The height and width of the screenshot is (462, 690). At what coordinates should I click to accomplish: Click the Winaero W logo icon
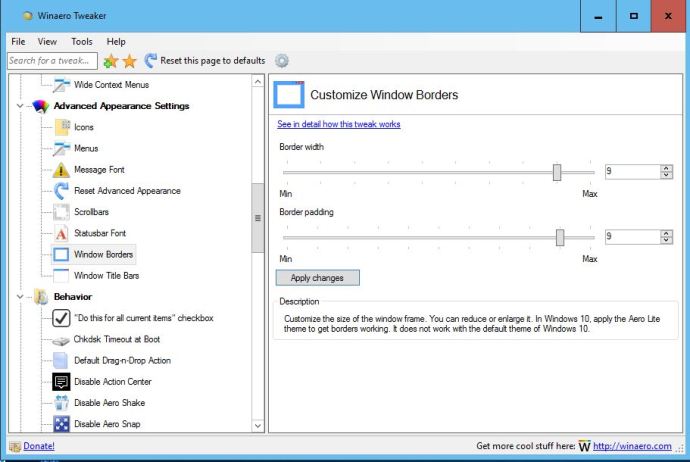point(584,446)
